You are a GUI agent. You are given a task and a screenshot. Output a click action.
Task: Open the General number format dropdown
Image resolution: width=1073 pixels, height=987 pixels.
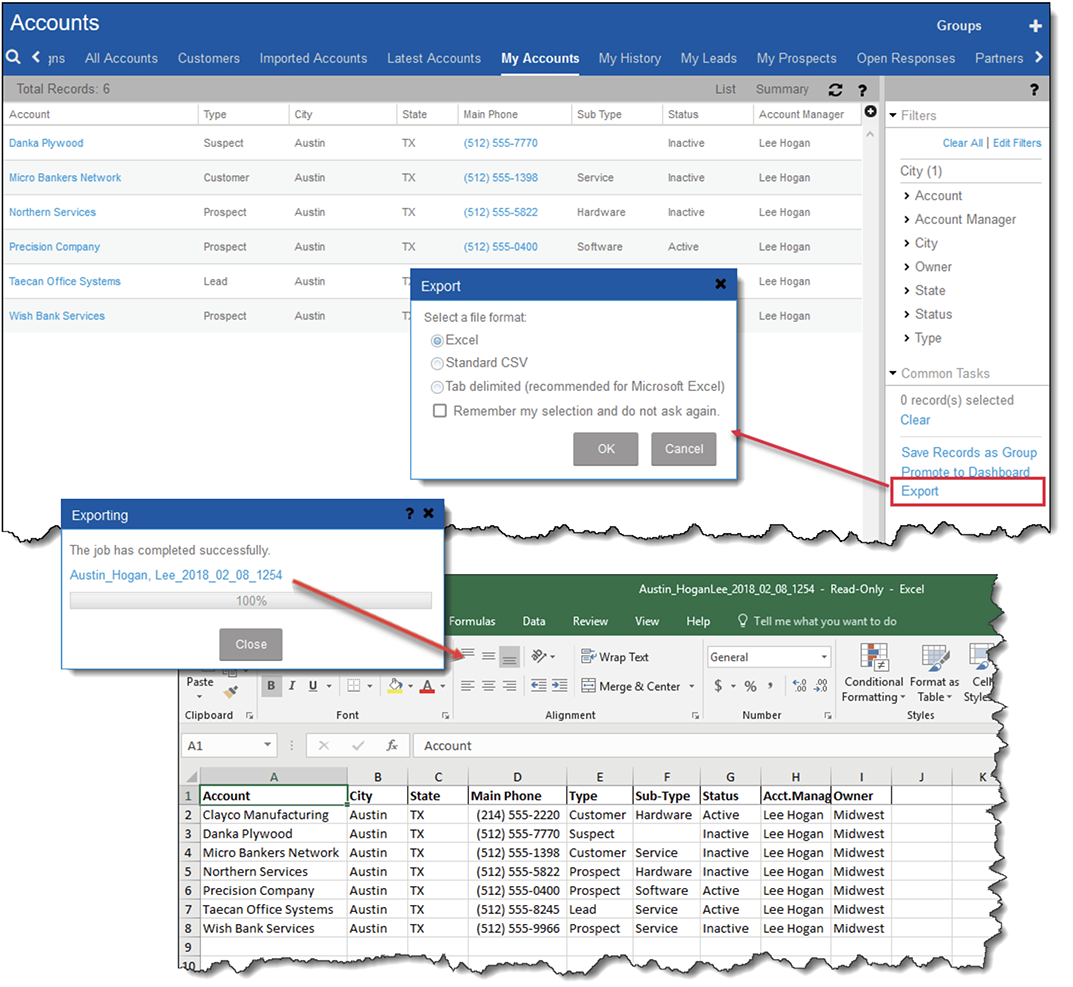(x=824, y=657)
